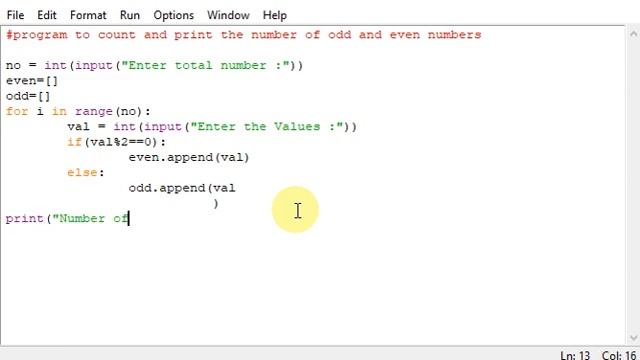This screenshot has width=640, height=360.
Task: Click the odd.append(val line
Action: point(182,188)
